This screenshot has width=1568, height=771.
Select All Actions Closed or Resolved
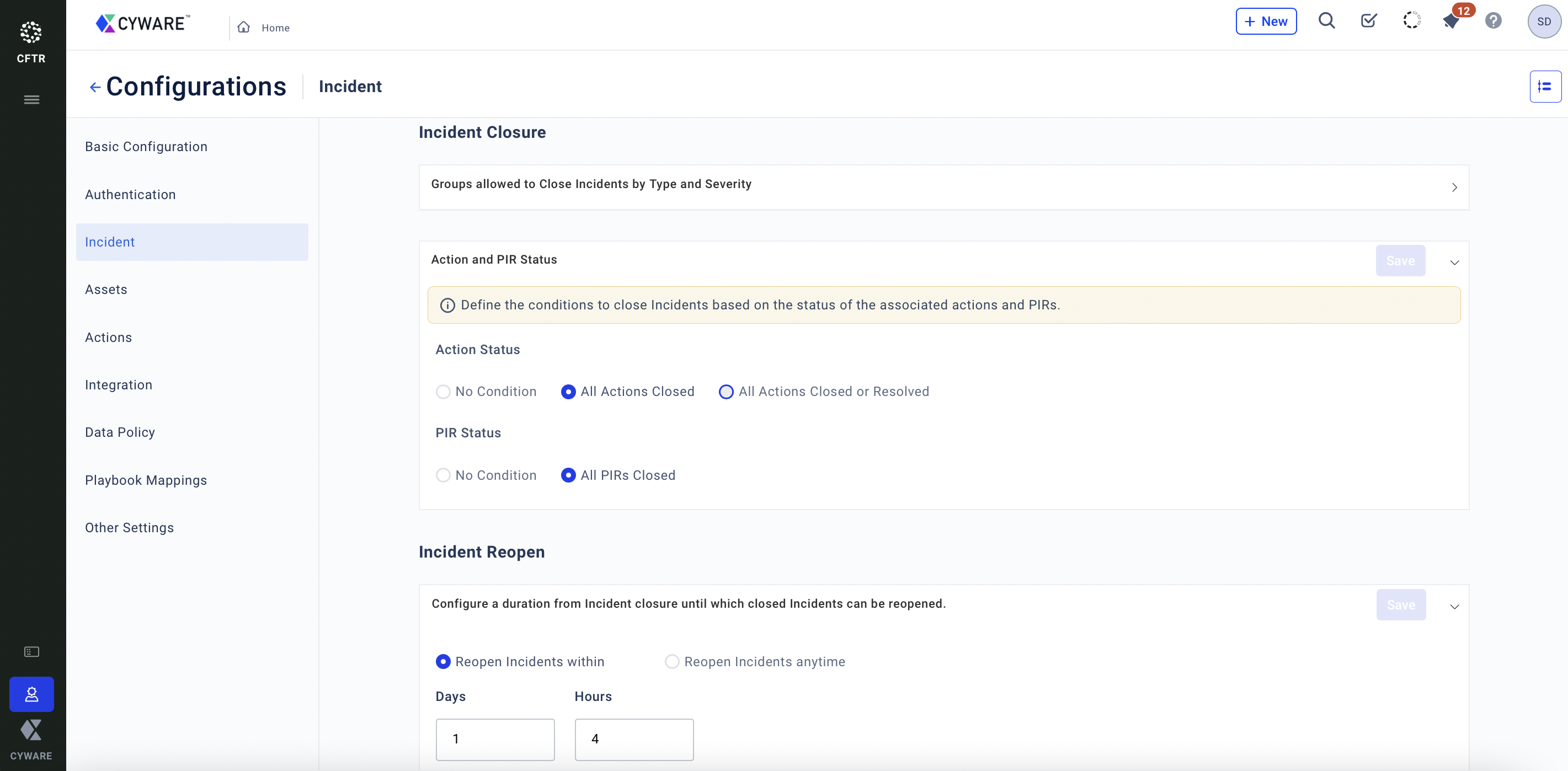click(x=726, y=392)
